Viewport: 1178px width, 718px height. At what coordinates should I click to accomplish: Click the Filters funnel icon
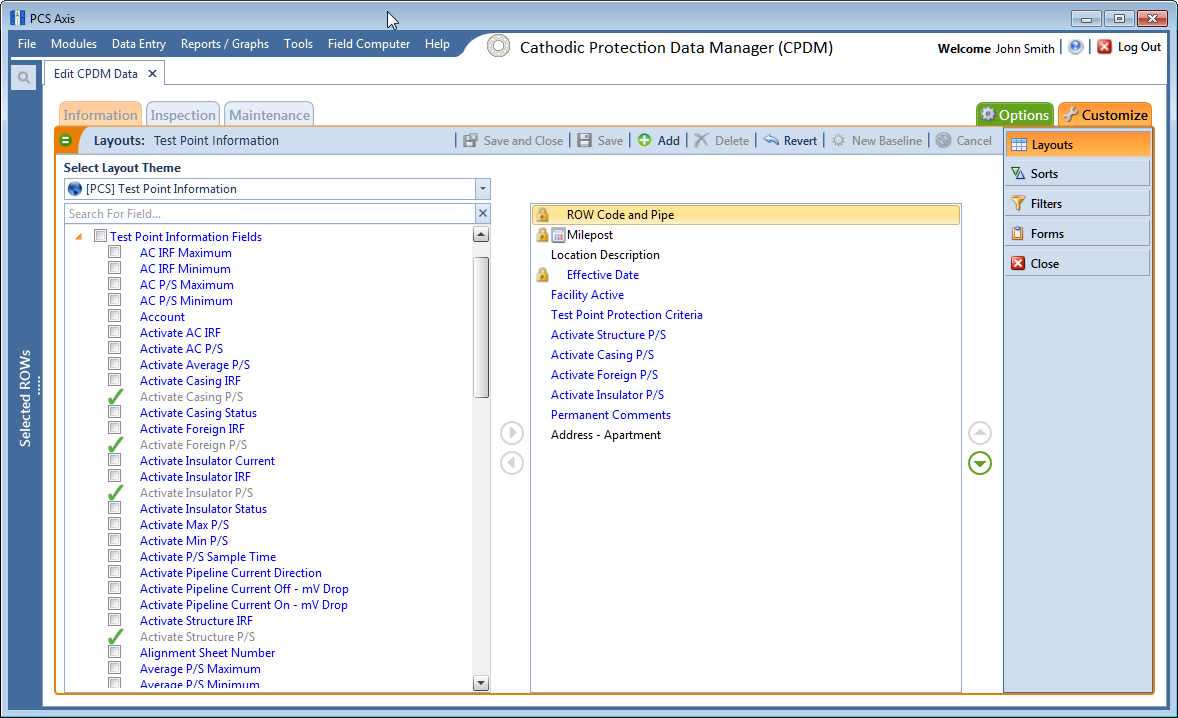click(1018, 204)
